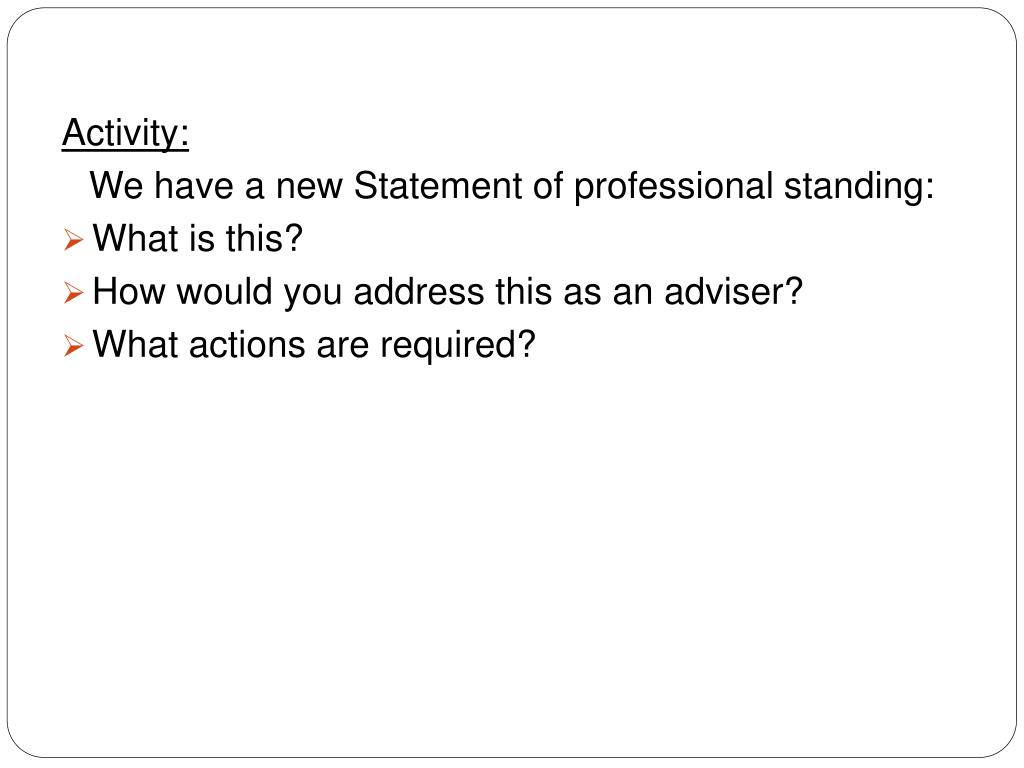Click the word 'standing:' at the line end
Screen dimensions: 1024x768
point(859,187)
